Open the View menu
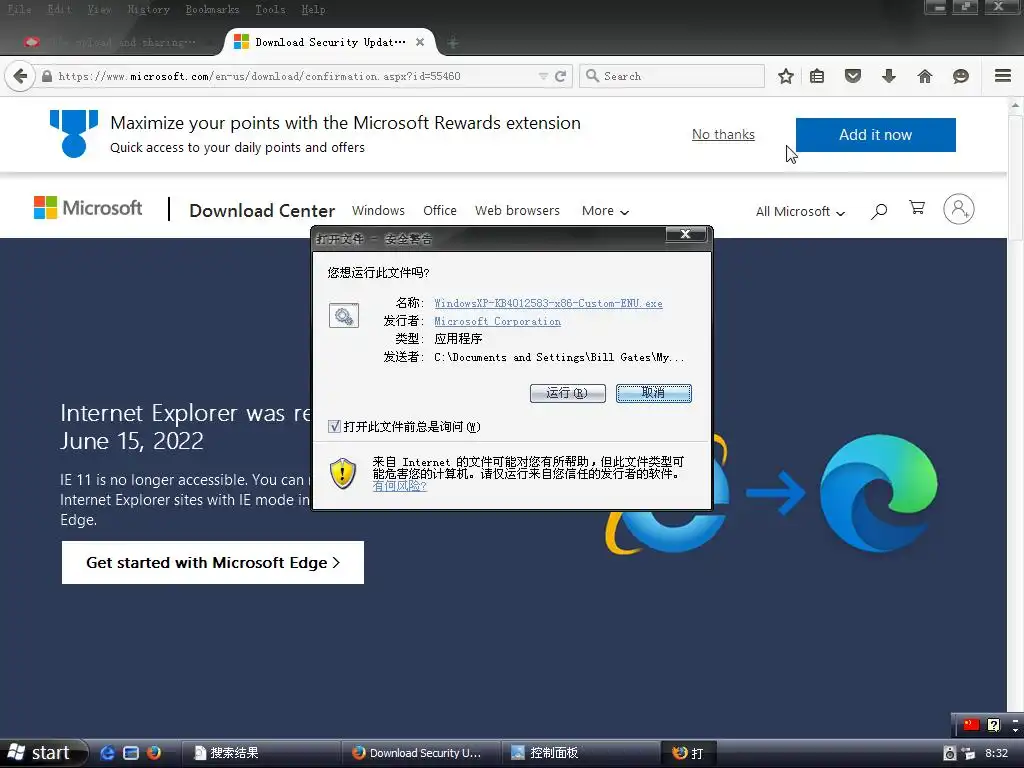 99,9
